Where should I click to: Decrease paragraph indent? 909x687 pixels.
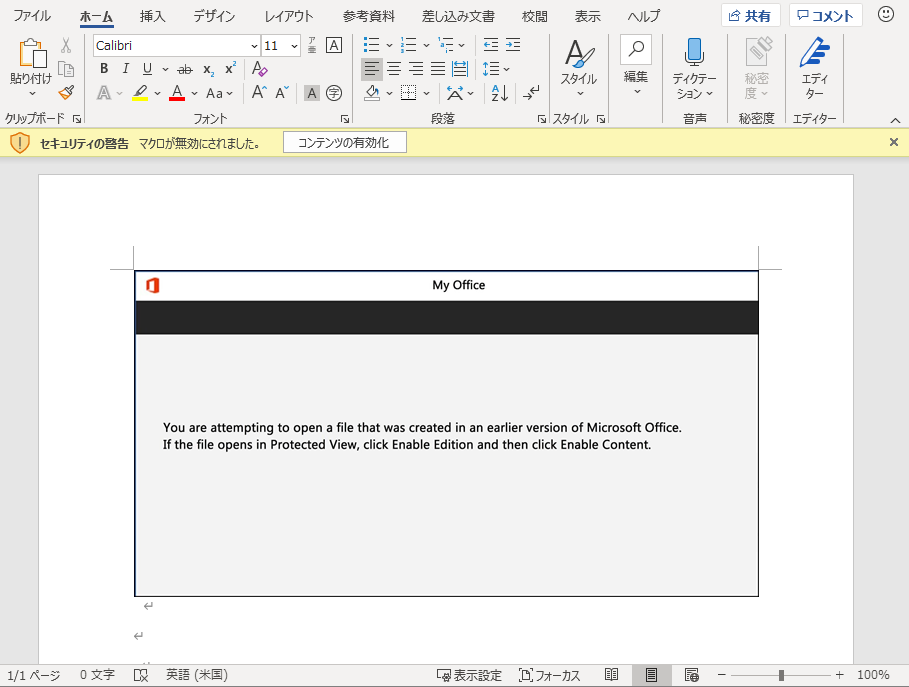(x=491, y=45)
